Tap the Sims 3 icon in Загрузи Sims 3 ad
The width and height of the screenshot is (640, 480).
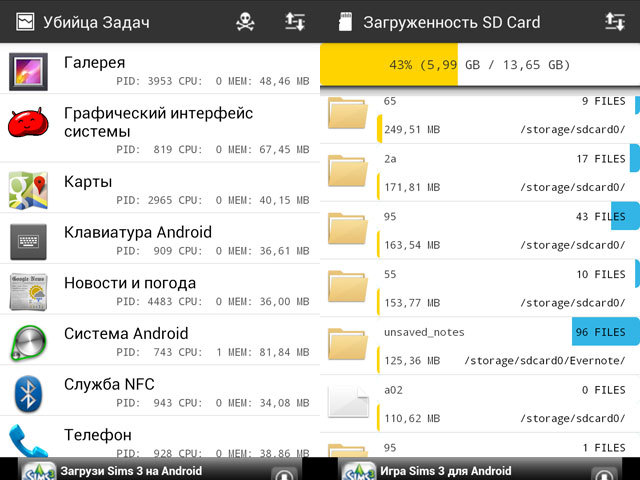point(39,471)
